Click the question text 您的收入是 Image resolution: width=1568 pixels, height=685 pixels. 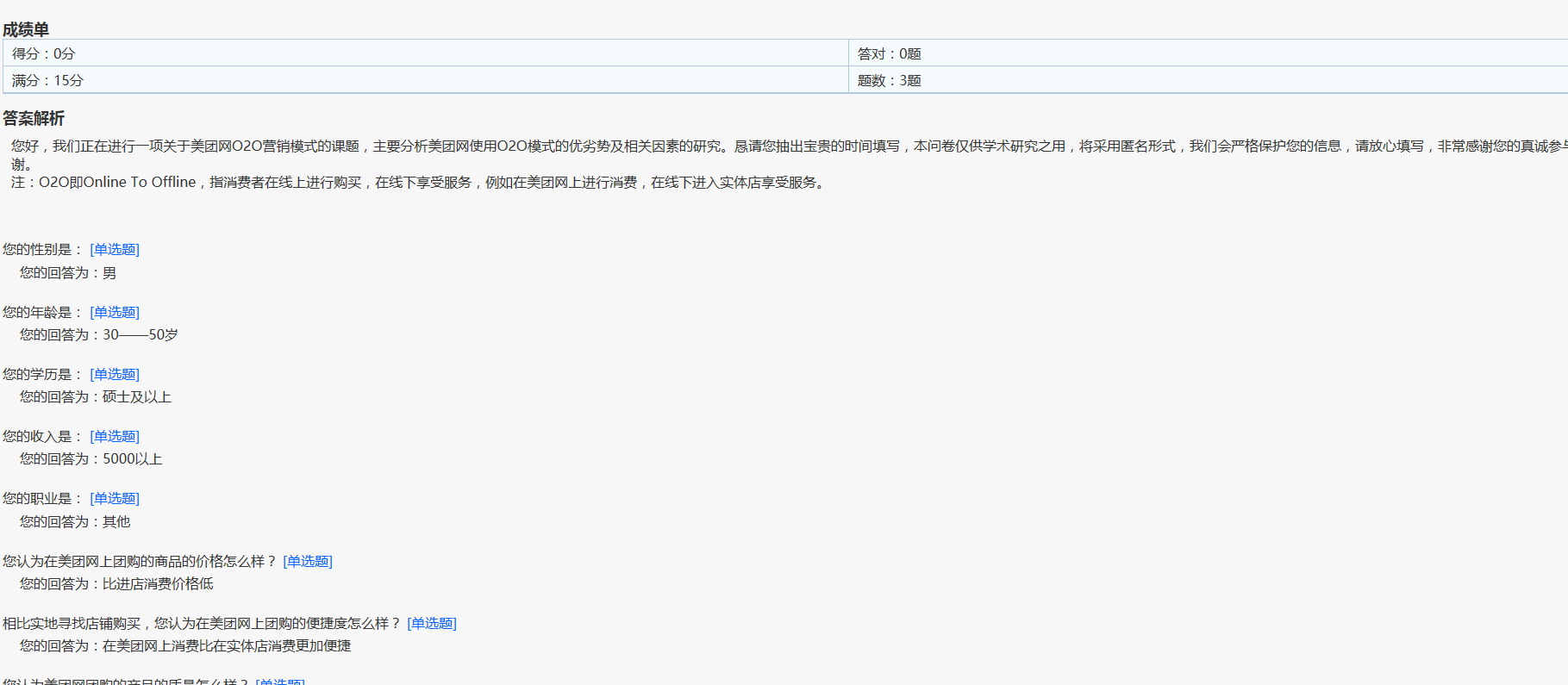tap(43, 436)
